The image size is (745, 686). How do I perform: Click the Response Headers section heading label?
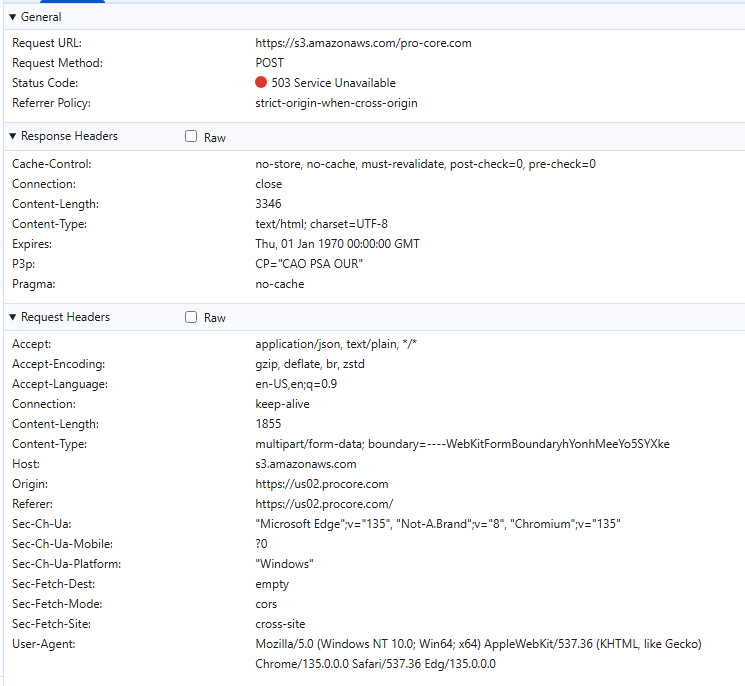pyautogui.click(x=69, y=136)
